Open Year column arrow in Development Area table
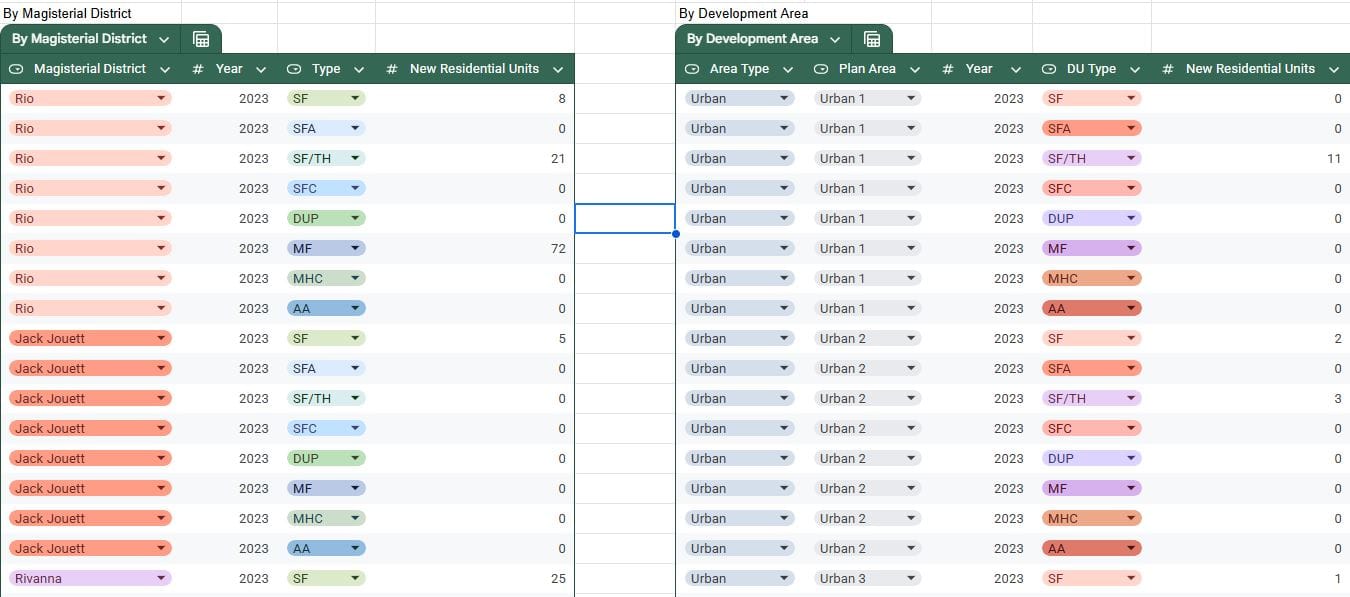The height and width of the screenshot is (597, 1350). [x=1016, y=69]
